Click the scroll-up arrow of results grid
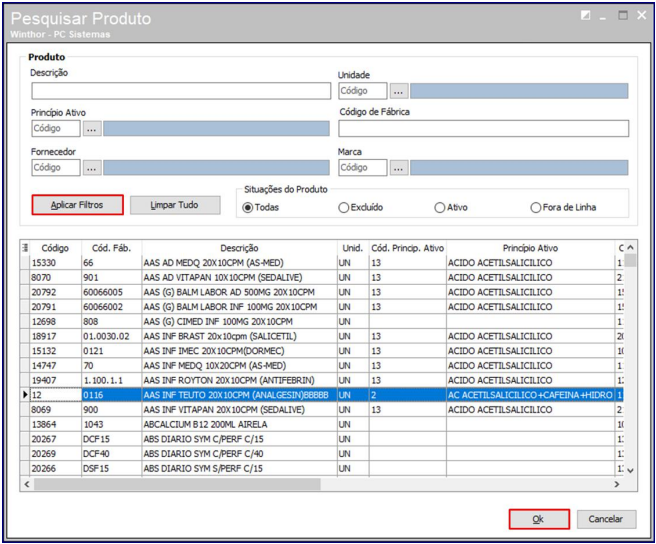 630,248
